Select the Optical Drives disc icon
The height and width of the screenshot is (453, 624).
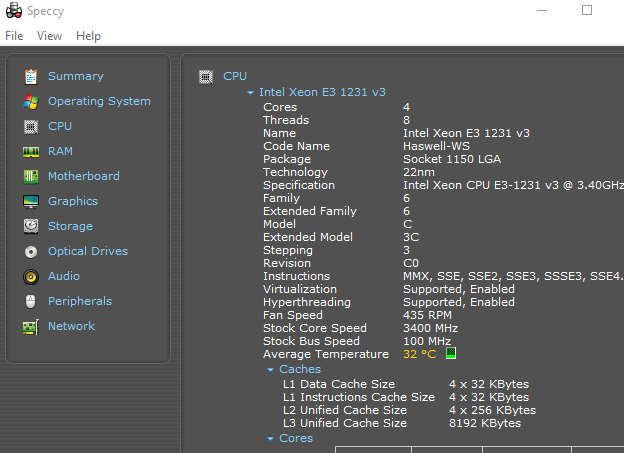pos(31,251)
